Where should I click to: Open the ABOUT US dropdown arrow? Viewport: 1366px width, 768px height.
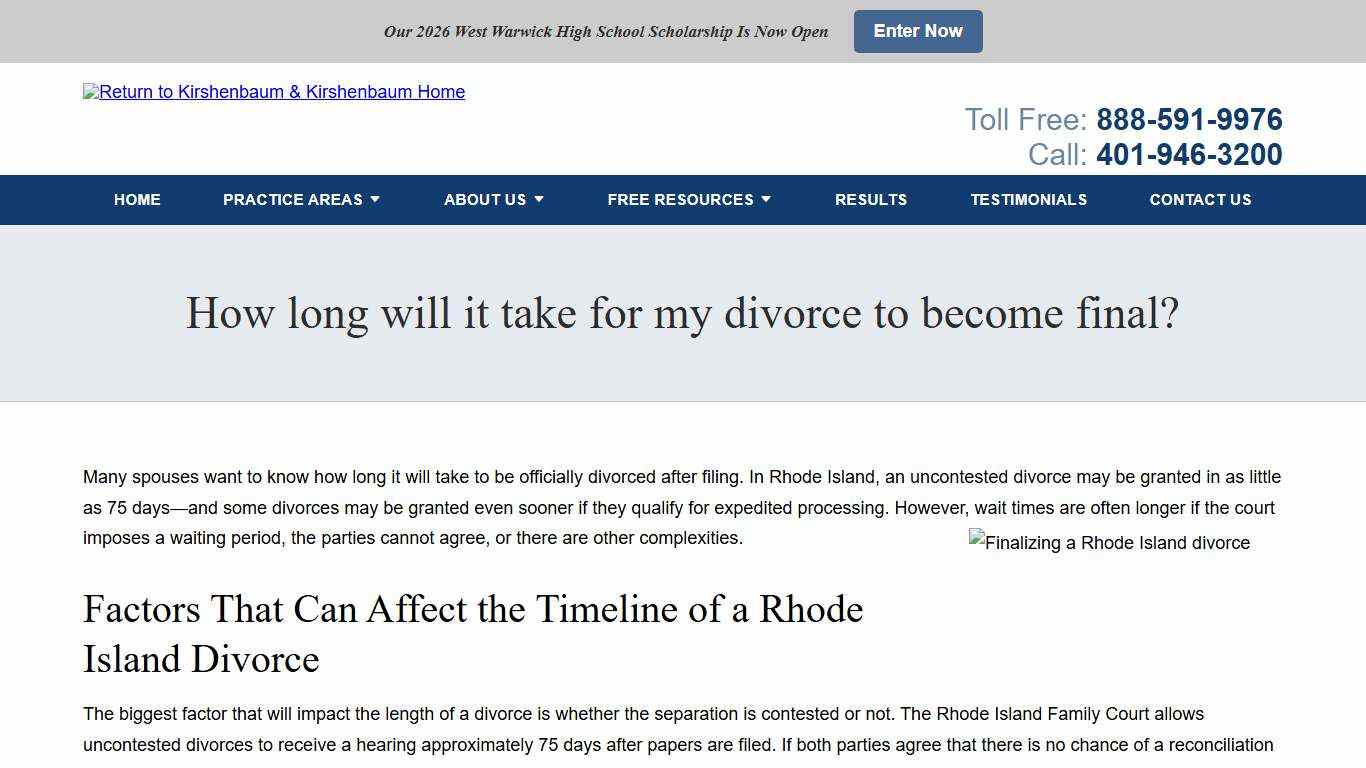click(539, 199)
